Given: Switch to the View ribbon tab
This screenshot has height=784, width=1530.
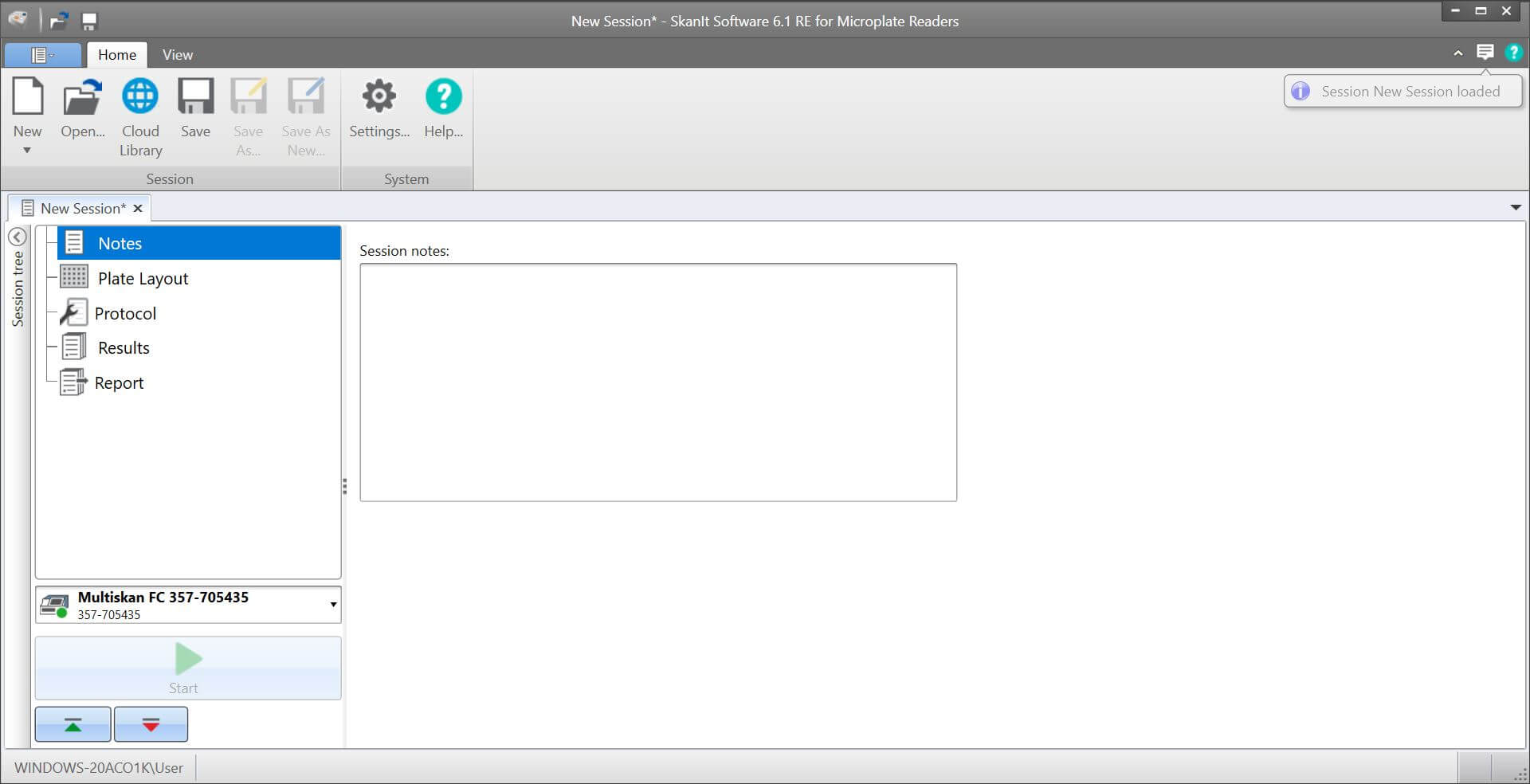Looking at the screenshot, I should click(x=177, y=55).
